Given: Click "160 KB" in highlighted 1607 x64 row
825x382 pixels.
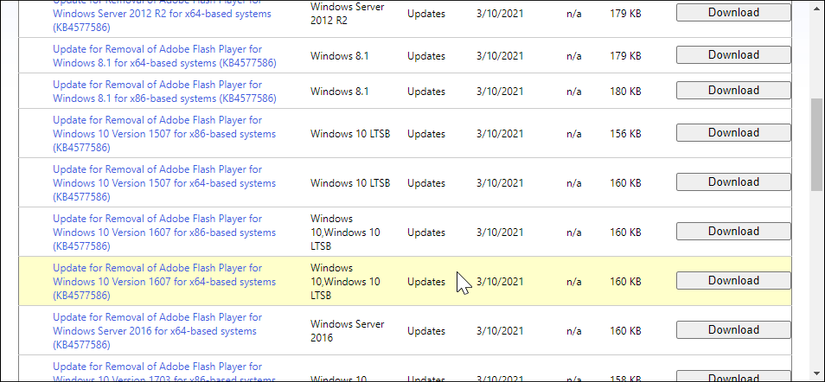Looking at the screenshot, I should pyautogui.click(x=626, y=282).
